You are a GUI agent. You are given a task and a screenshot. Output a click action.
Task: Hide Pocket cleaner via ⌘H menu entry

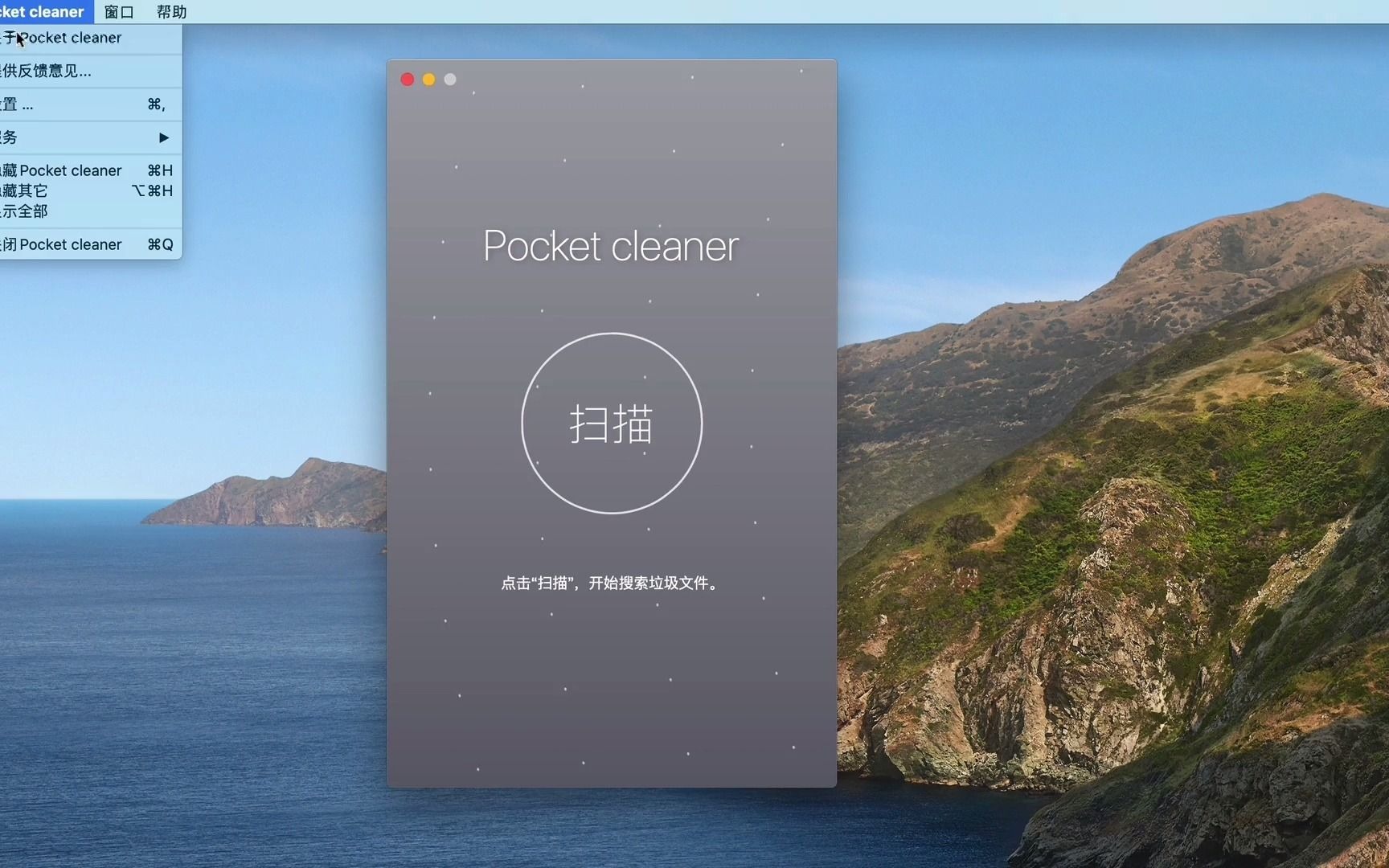click(x=91, y=170)
